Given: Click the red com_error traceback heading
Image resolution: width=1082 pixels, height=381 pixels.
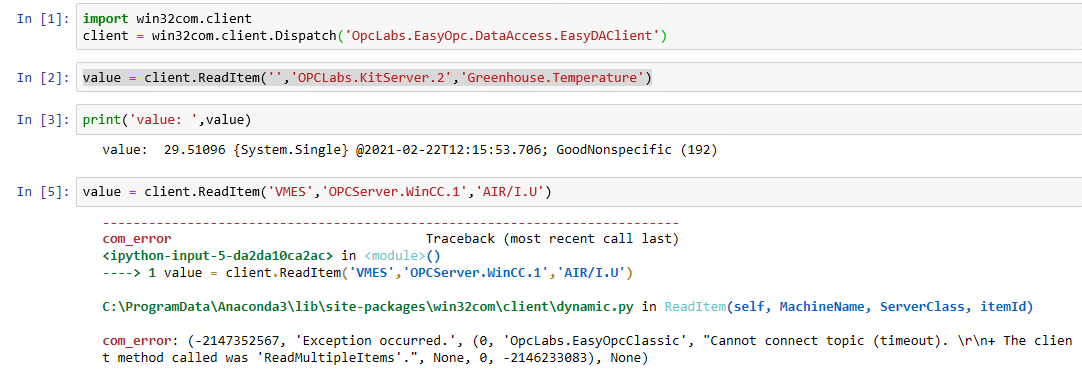Looking at the screenshot, I should pos(137,240).
